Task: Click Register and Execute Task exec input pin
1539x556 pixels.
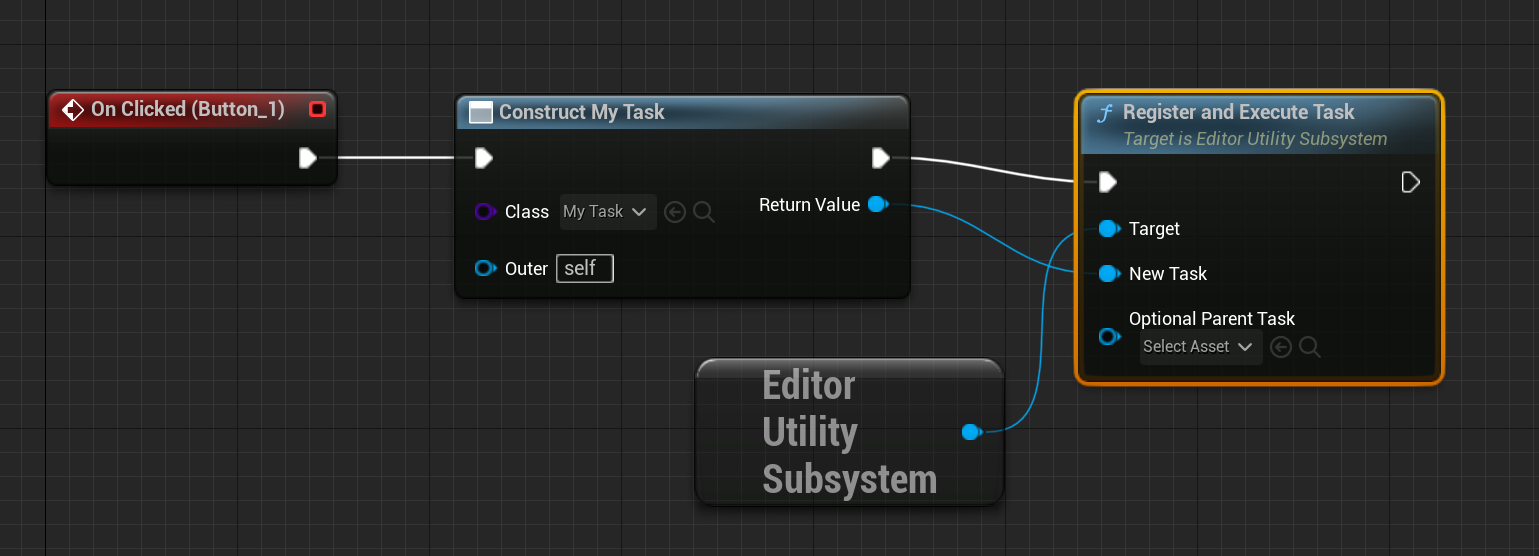Action: pos(1108,182)
